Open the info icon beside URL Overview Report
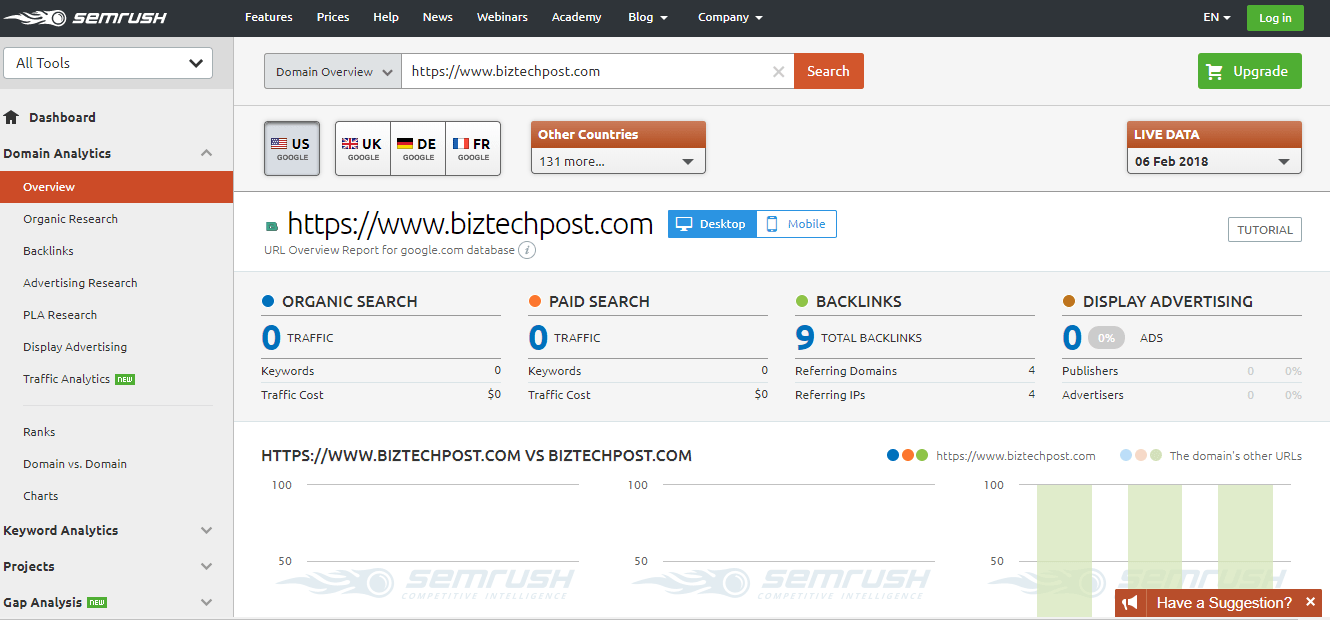This screenshot has height=620, width=1330. [x=527, y=250]
